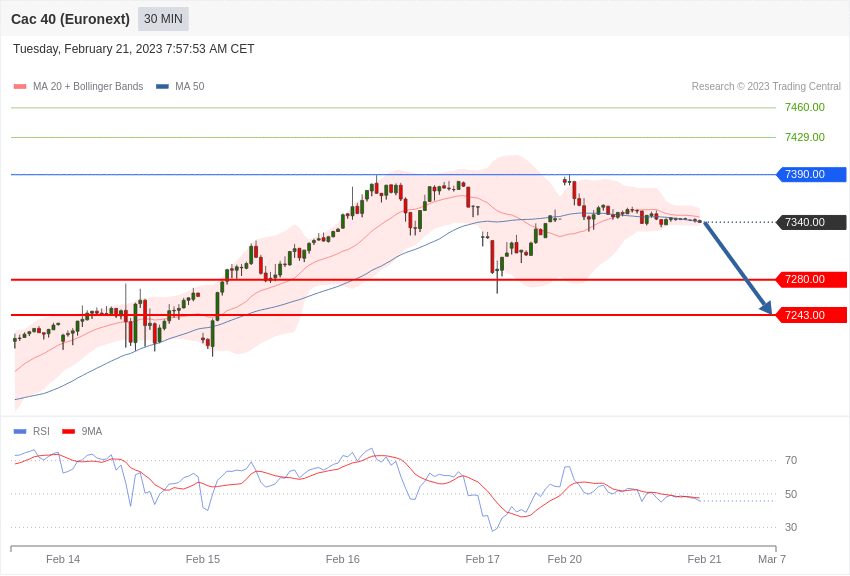The height and width of the screenshot is (576, 850).
Task: Click the chart timestamp text
Action: (x=134, y=49)
